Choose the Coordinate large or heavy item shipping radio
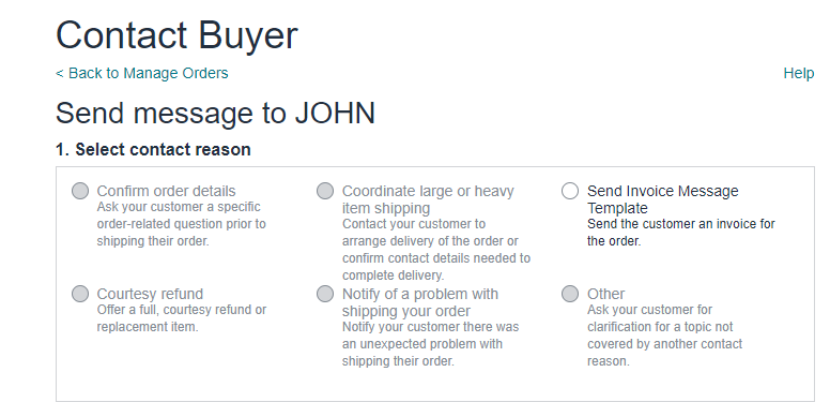830x402 pixels. click(325, 191)
